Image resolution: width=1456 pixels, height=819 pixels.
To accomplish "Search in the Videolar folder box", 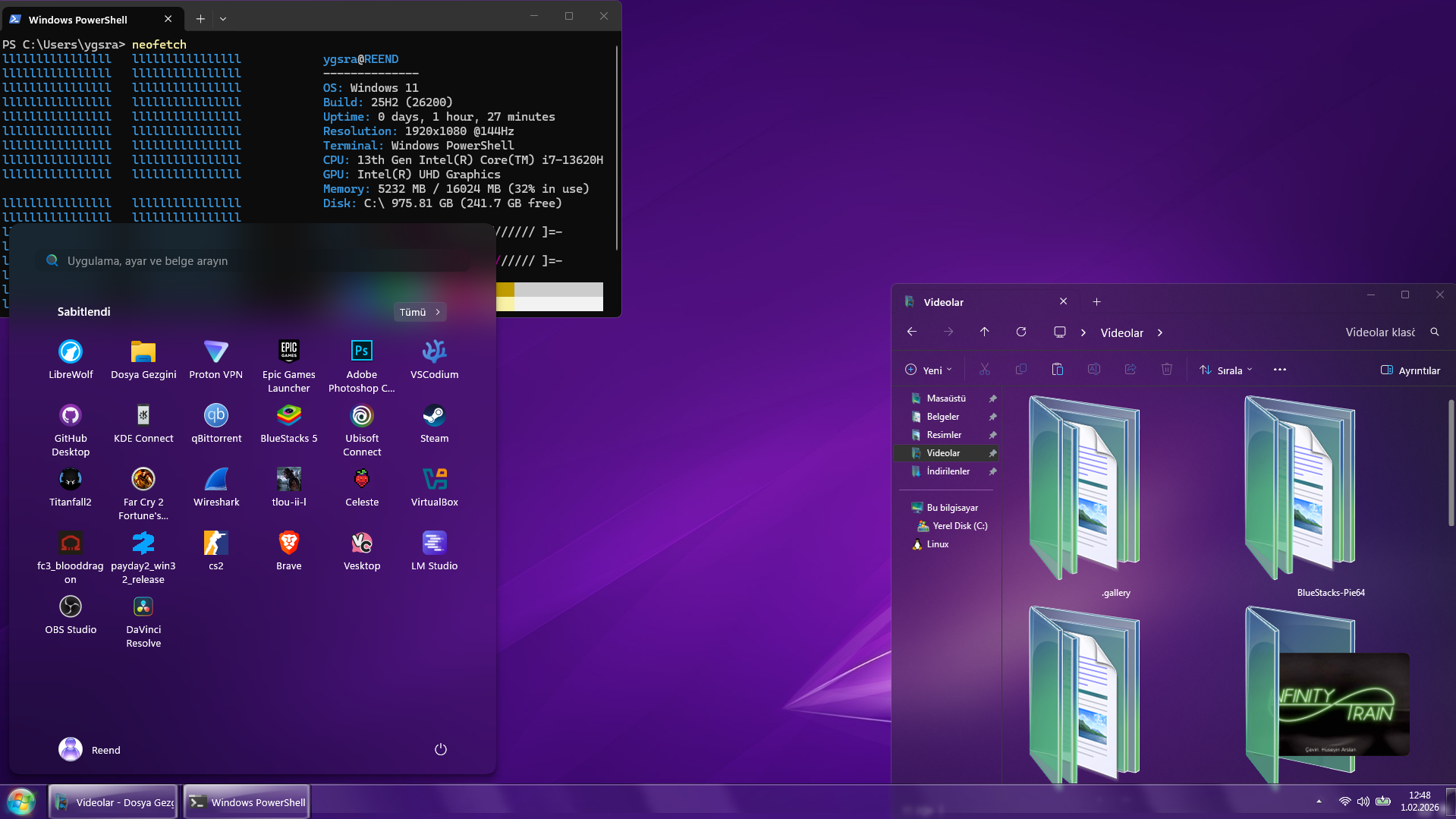I will [x=1390, y=332].
